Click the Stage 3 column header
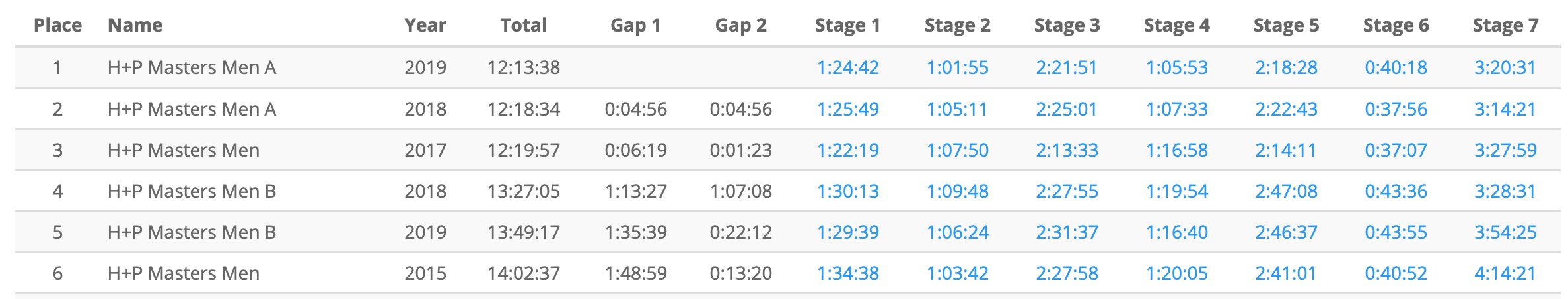Screen dimensions: 1568x299 click(x=1067, y=25)
